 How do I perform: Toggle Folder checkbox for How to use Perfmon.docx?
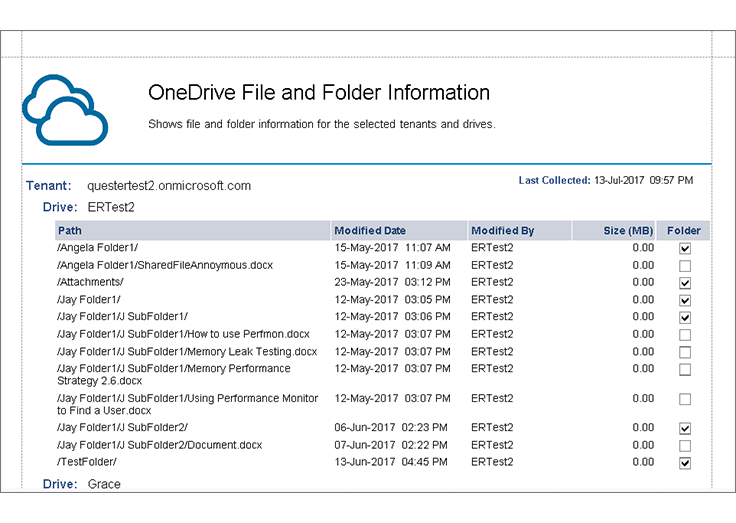(x=685, y=335)
